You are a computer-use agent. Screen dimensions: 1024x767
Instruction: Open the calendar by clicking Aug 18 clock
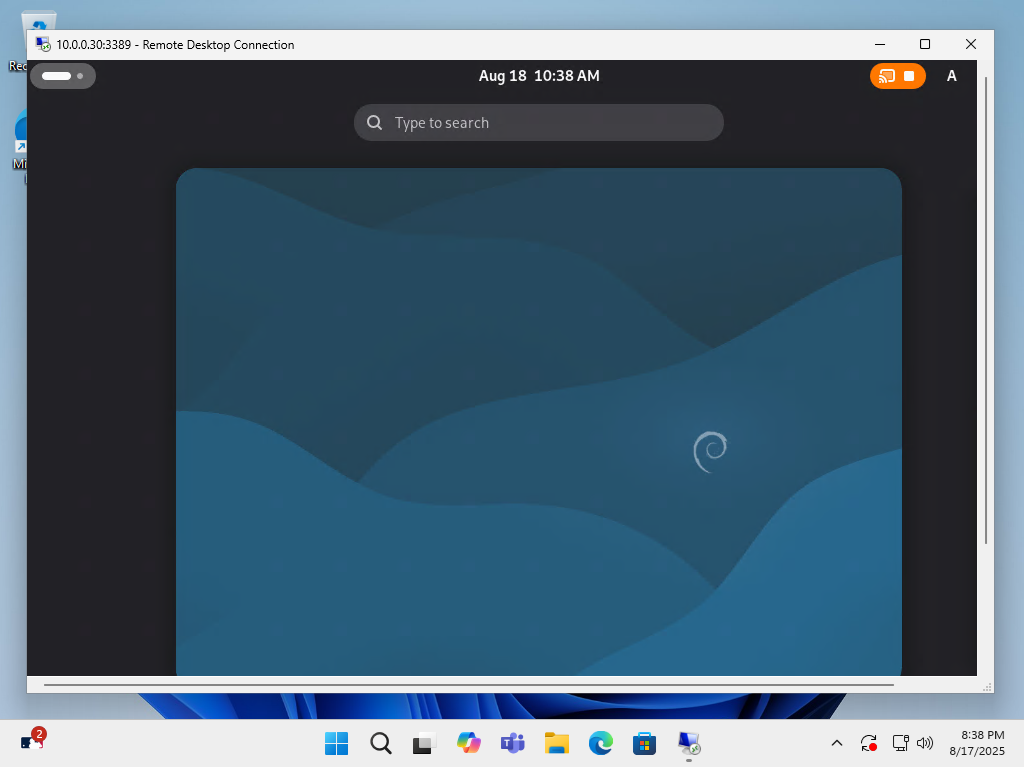538,76
